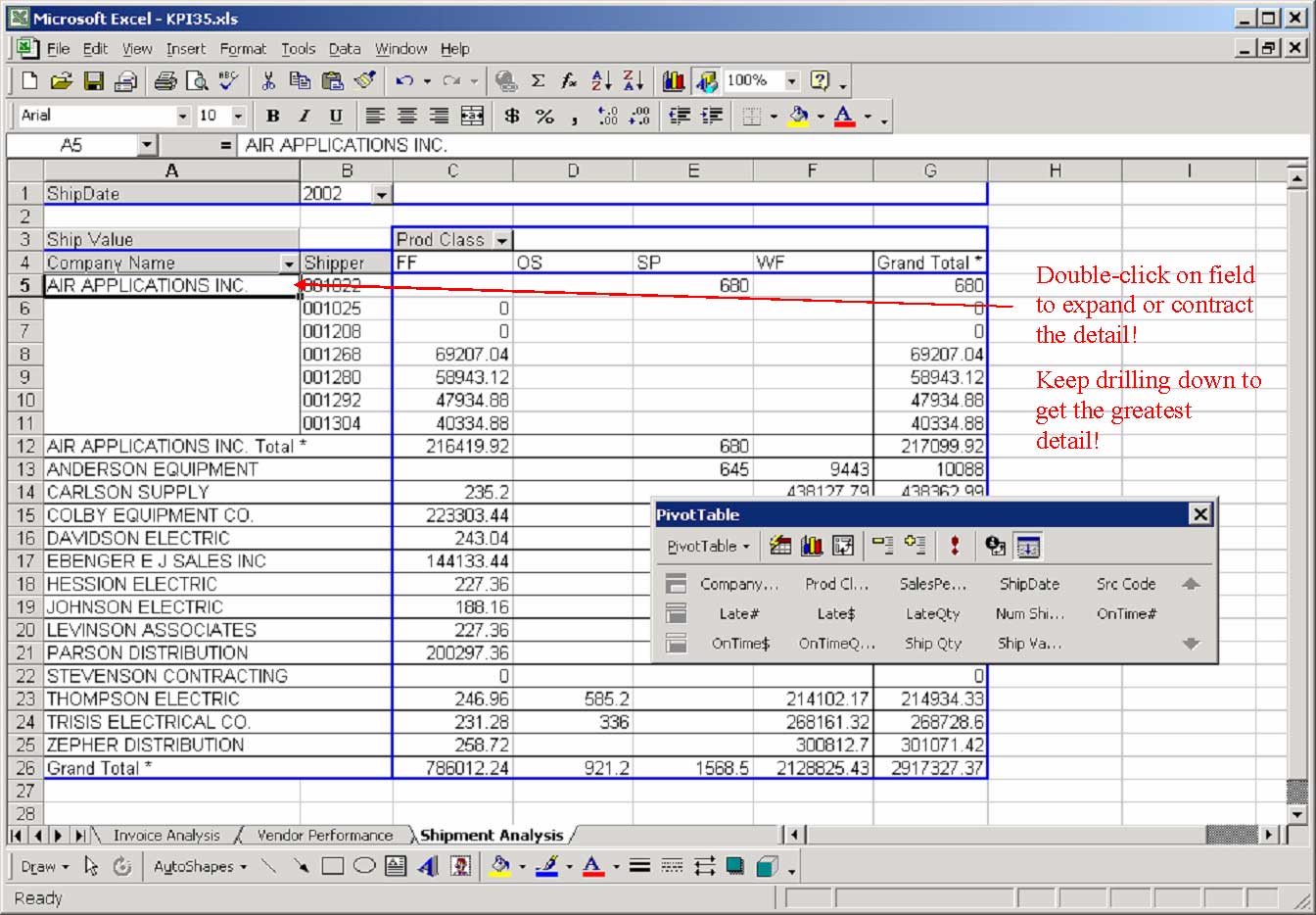Open the PivotTable menu dropdown

[708, 546]
